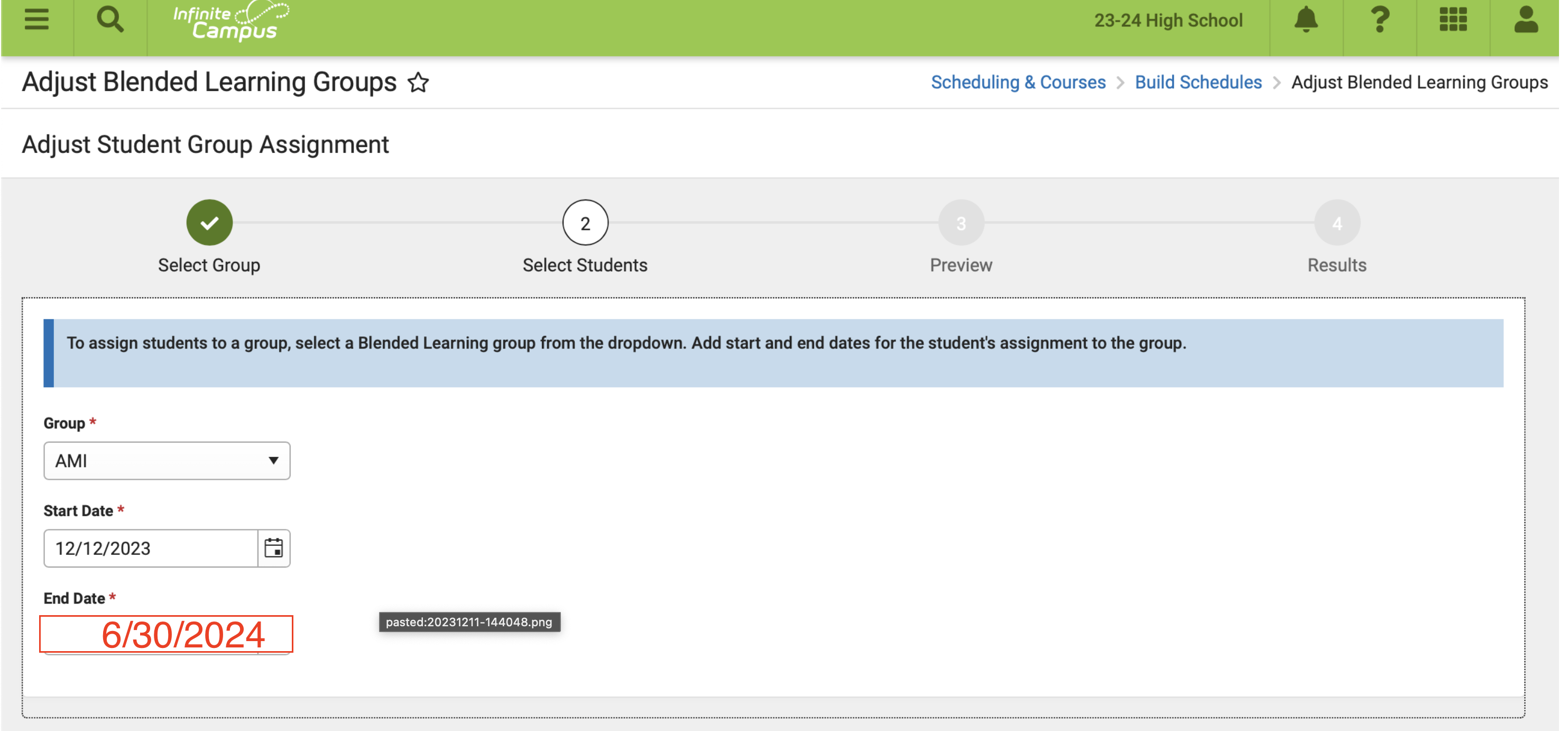This screenshot has height=731, width=1568.
Task: Change the 23-24 High School context
Action: coord(1168,21)
